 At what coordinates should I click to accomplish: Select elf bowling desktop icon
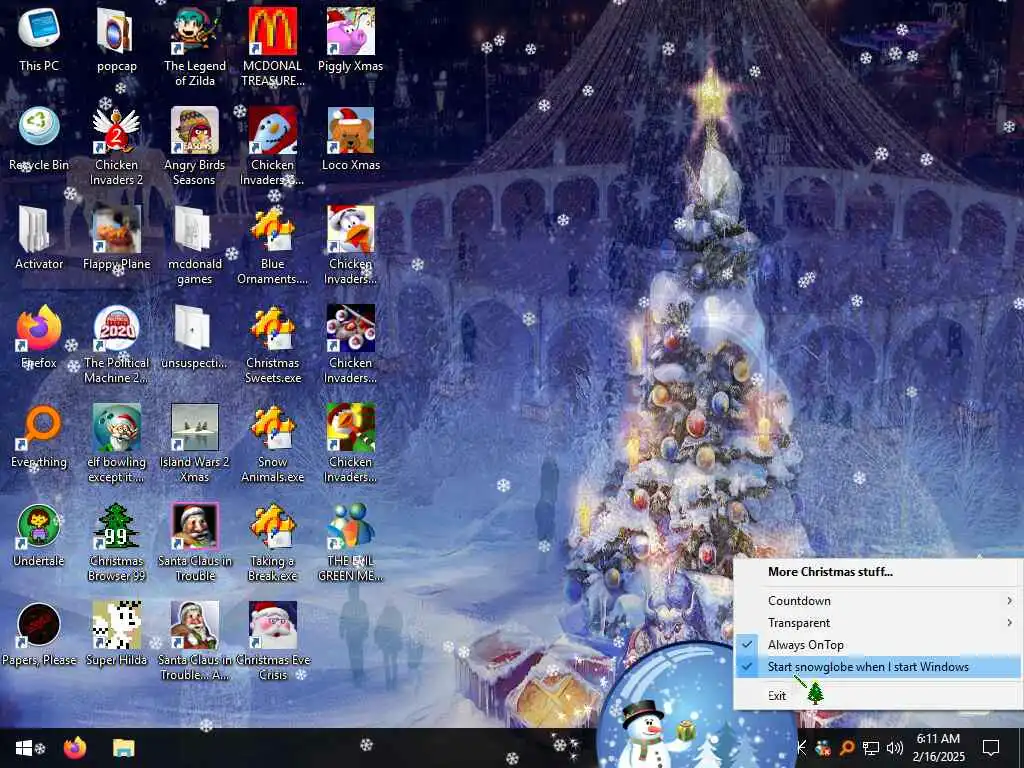click(x=116, y=443)
